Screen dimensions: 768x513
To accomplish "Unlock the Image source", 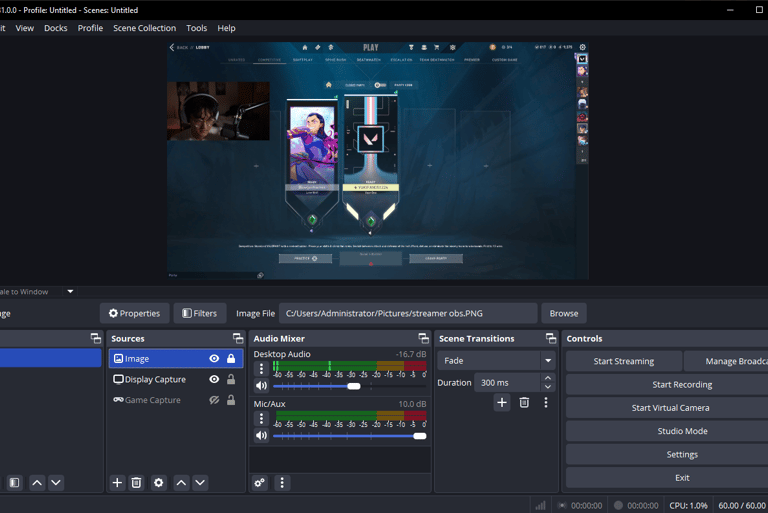I will [231, 359].
